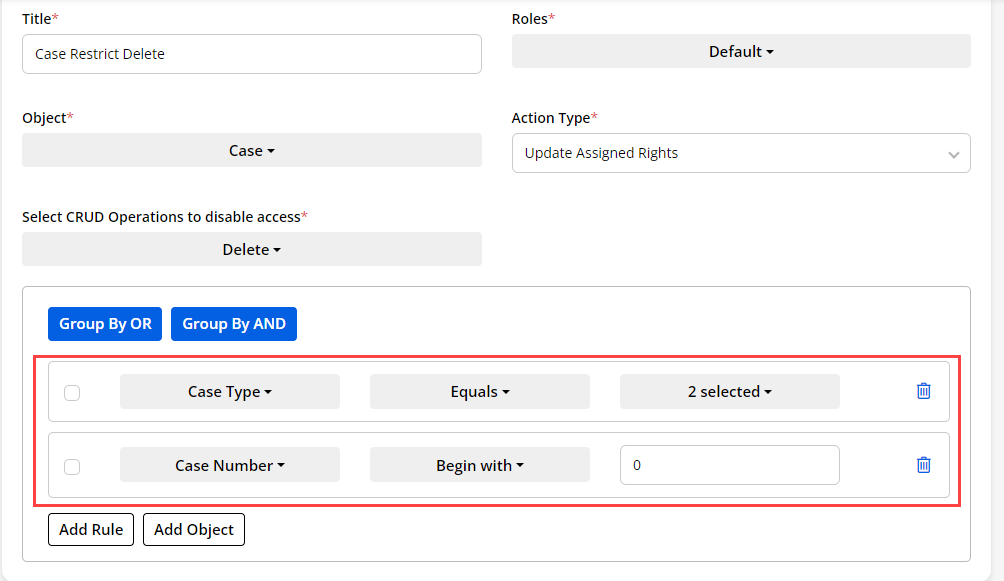Click the value input containing 0
The width and height of the screenshot is (1004, 581).
tap(730, 465)
